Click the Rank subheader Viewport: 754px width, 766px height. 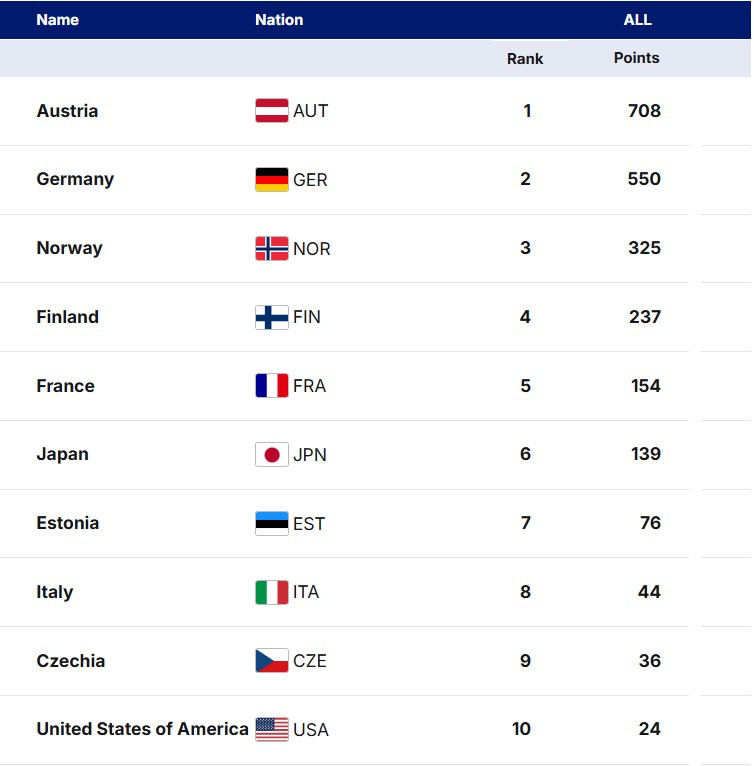525,59
